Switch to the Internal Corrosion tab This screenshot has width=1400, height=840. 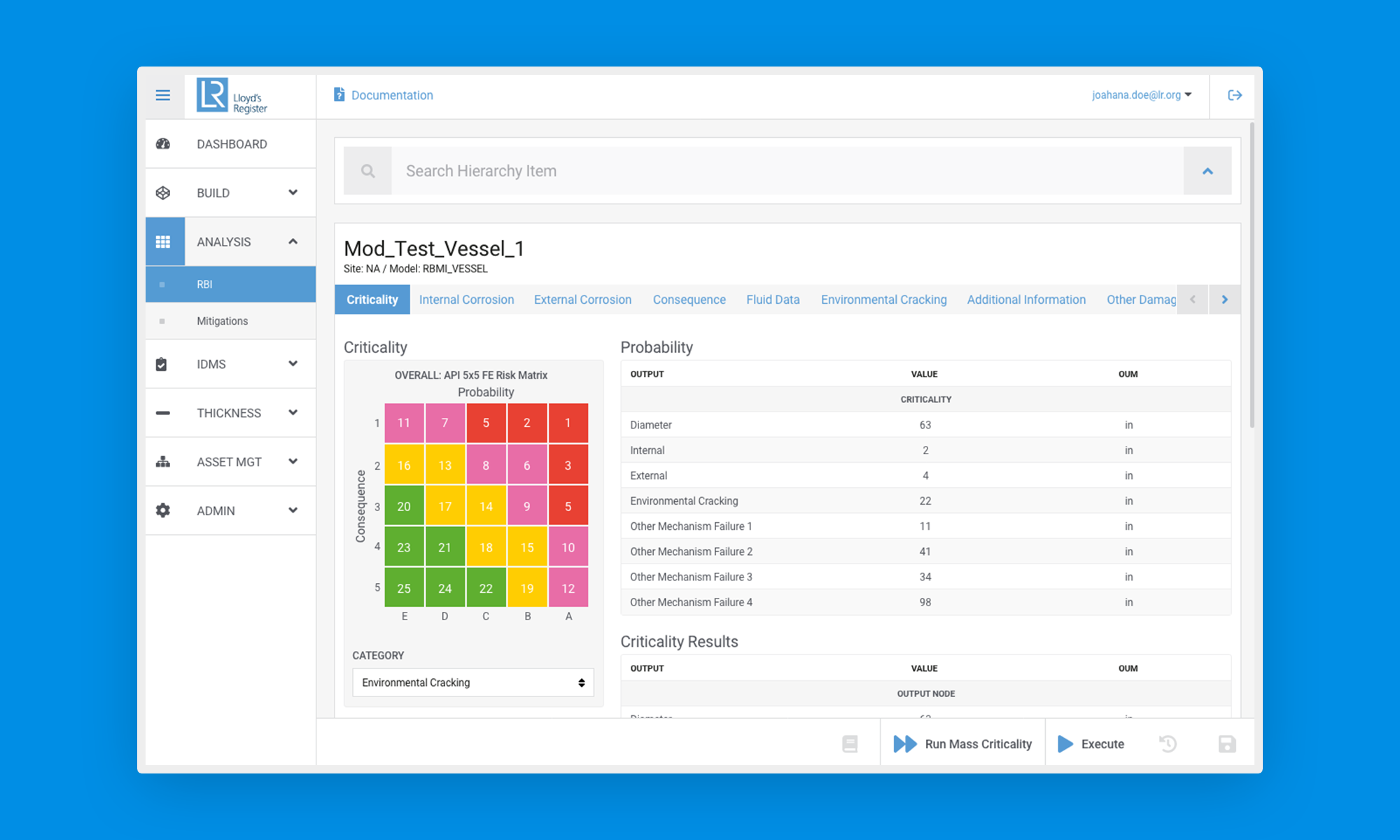[x=466, y=300]
